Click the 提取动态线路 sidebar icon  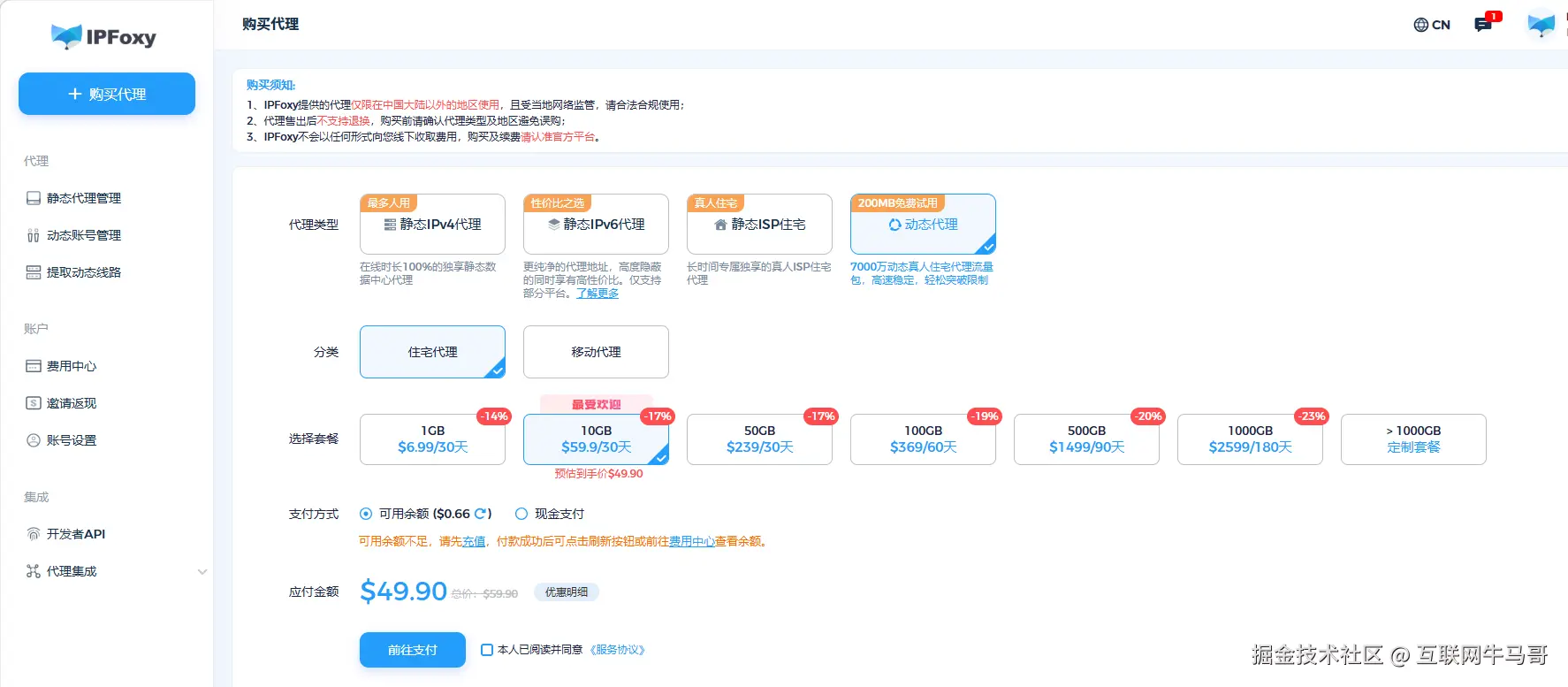pyautogui.click(x=34, y=272)
